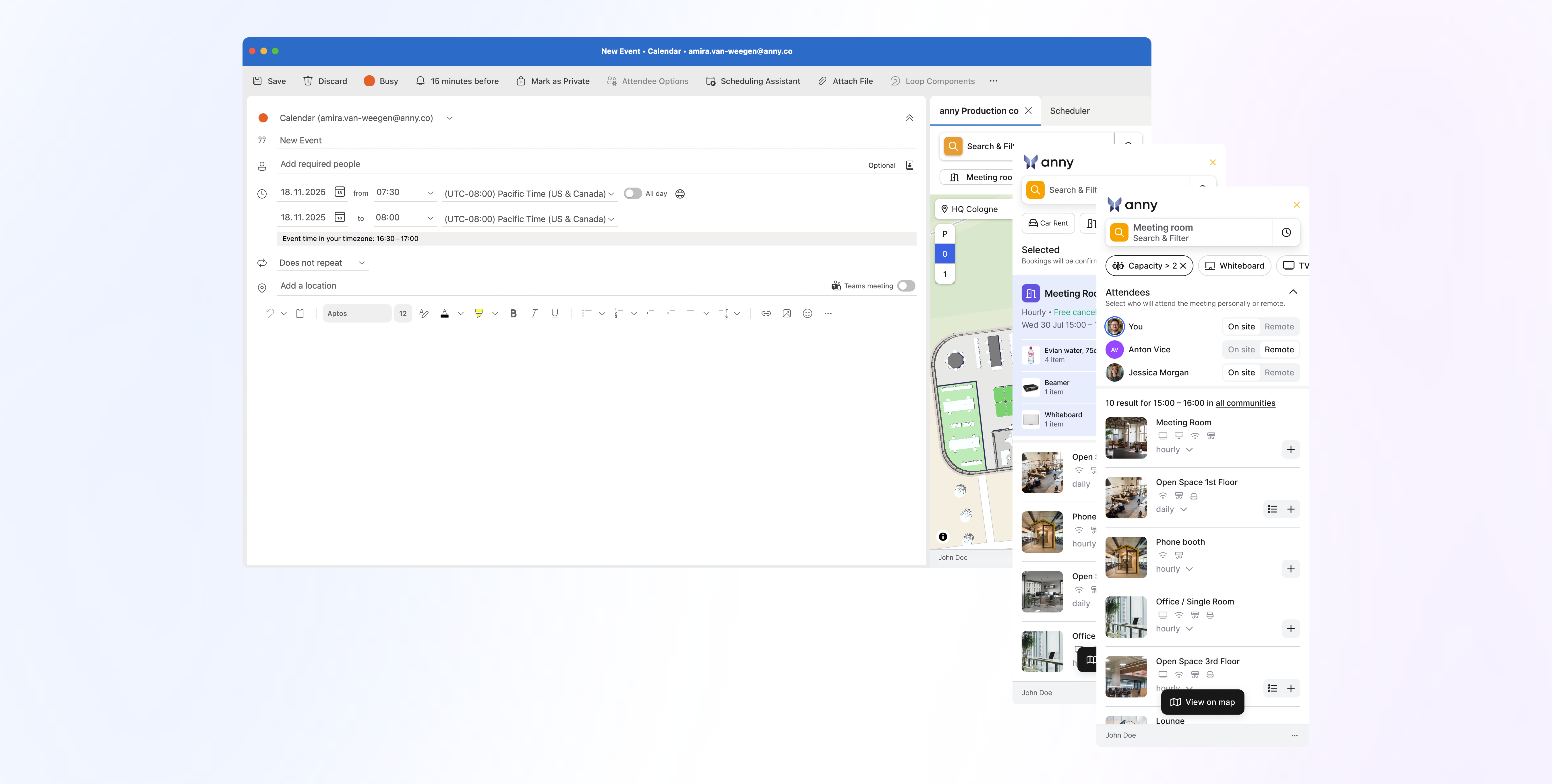Collapse the event details header chevron
1552x784 pixels.
pyautogui.click(x=910, y=118)
